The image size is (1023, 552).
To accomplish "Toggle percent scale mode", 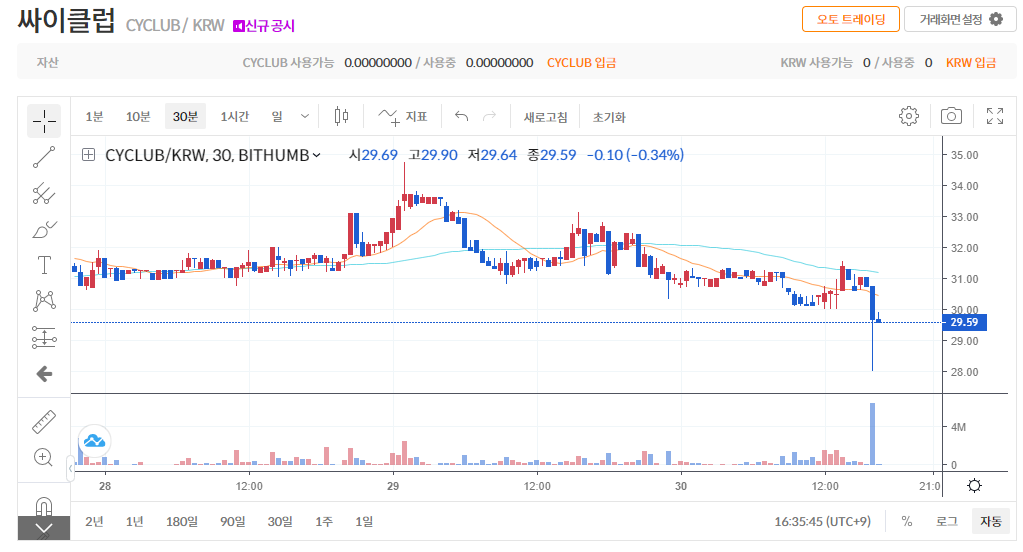I will (x=906, y=521).
